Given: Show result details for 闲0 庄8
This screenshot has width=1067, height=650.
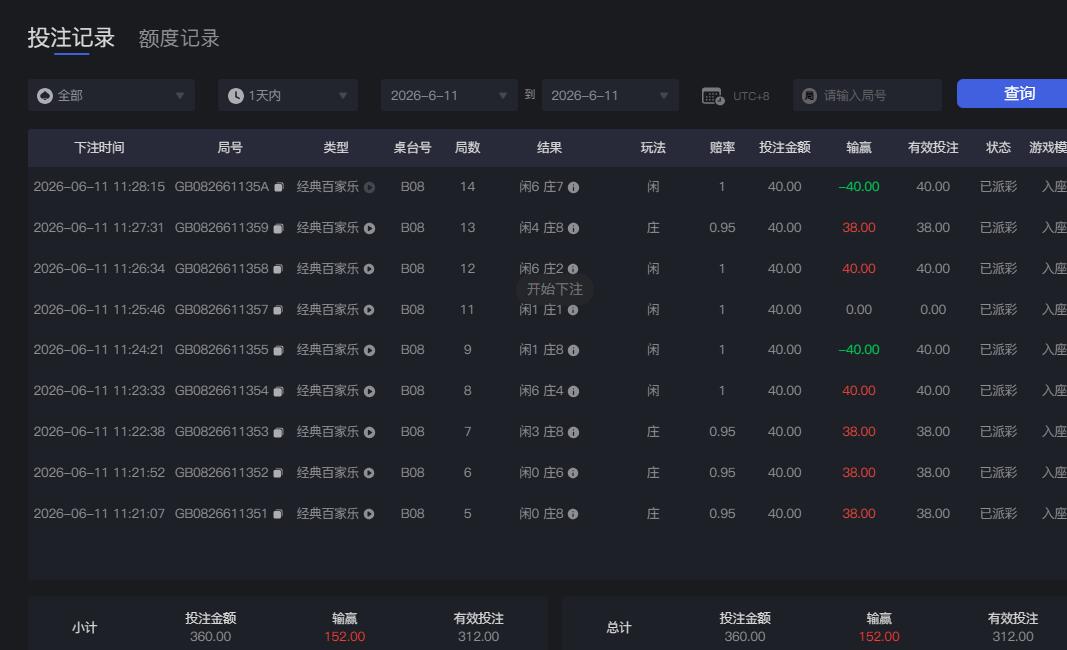Looking at the screenshot, I should click(573, 514).
